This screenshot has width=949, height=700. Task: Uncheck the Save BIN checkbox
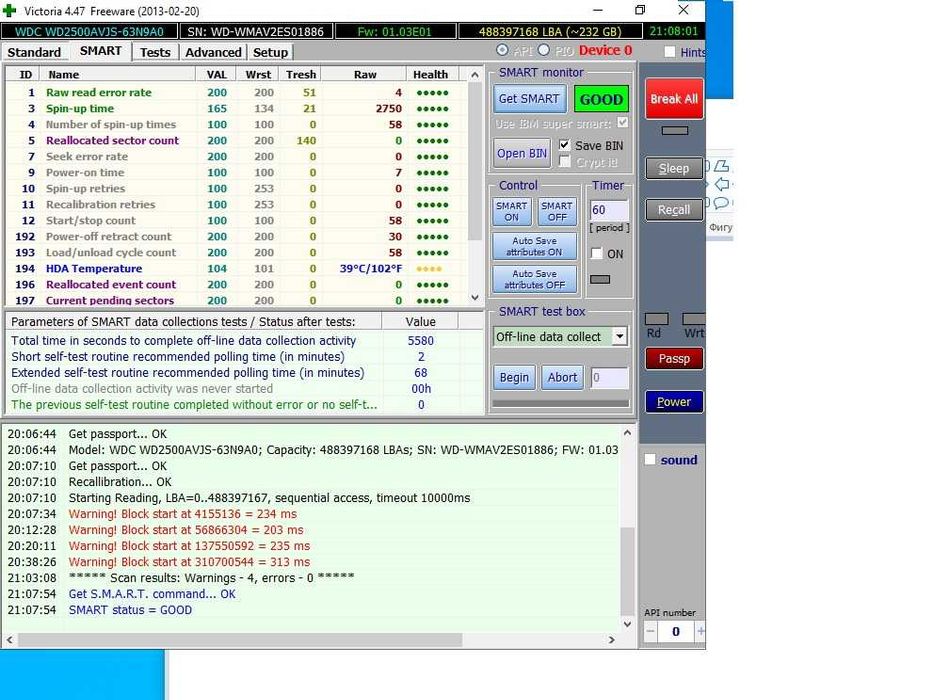pos(564,145)
